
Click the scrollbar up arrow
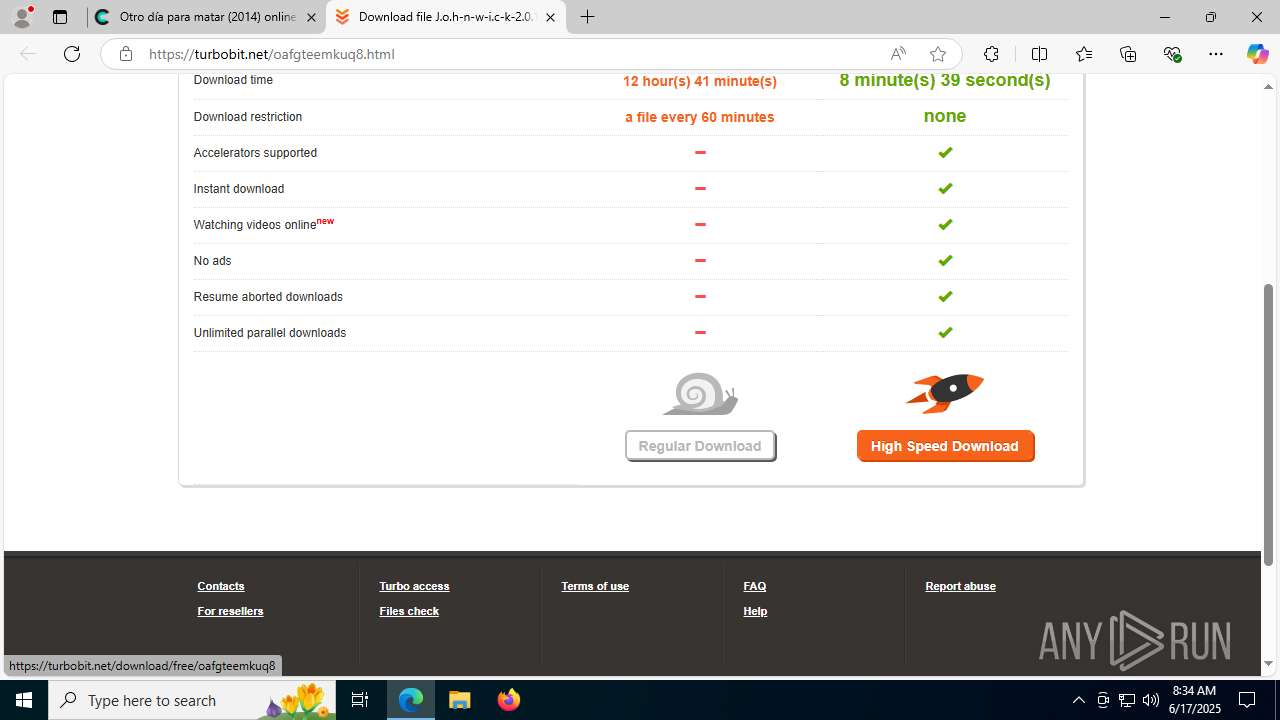1268,86
